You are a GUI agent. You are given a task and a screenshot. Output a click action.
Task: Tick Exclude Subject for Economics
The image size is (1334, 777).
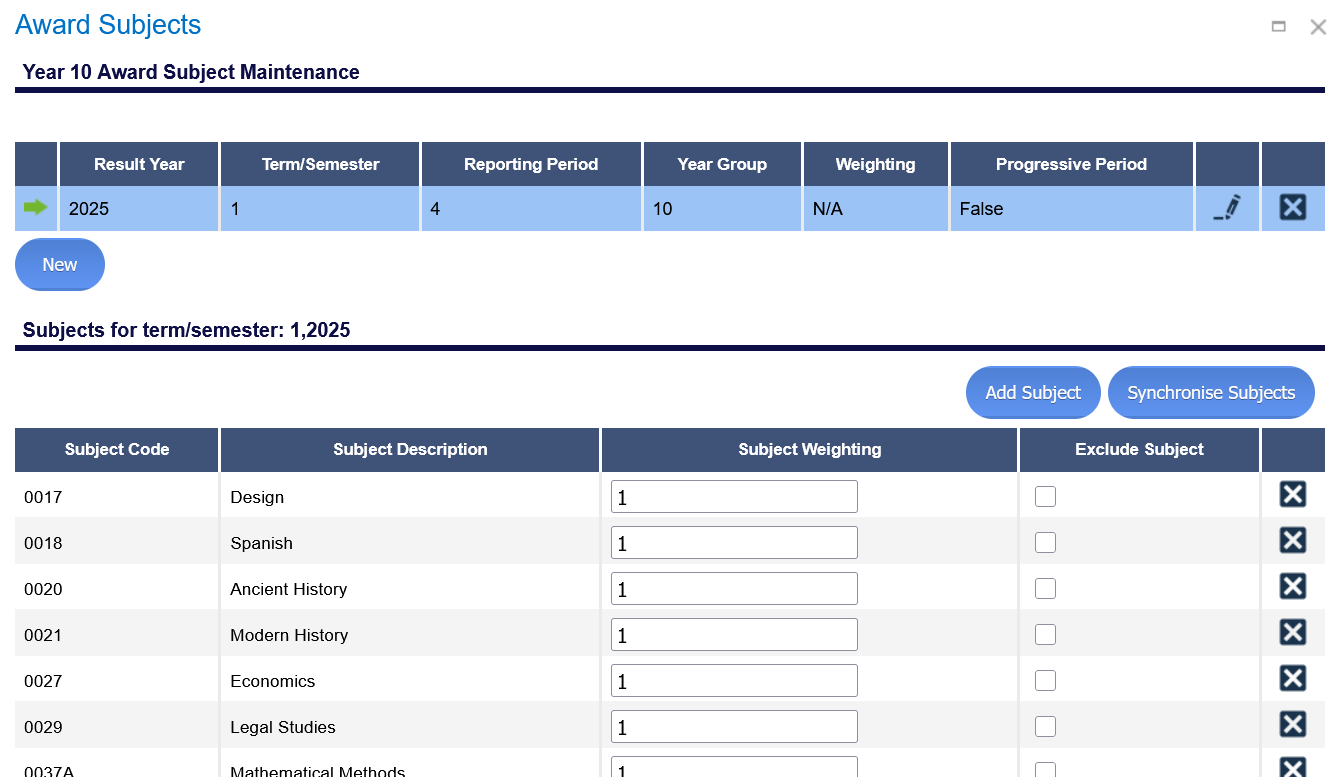pos(1045,681)
